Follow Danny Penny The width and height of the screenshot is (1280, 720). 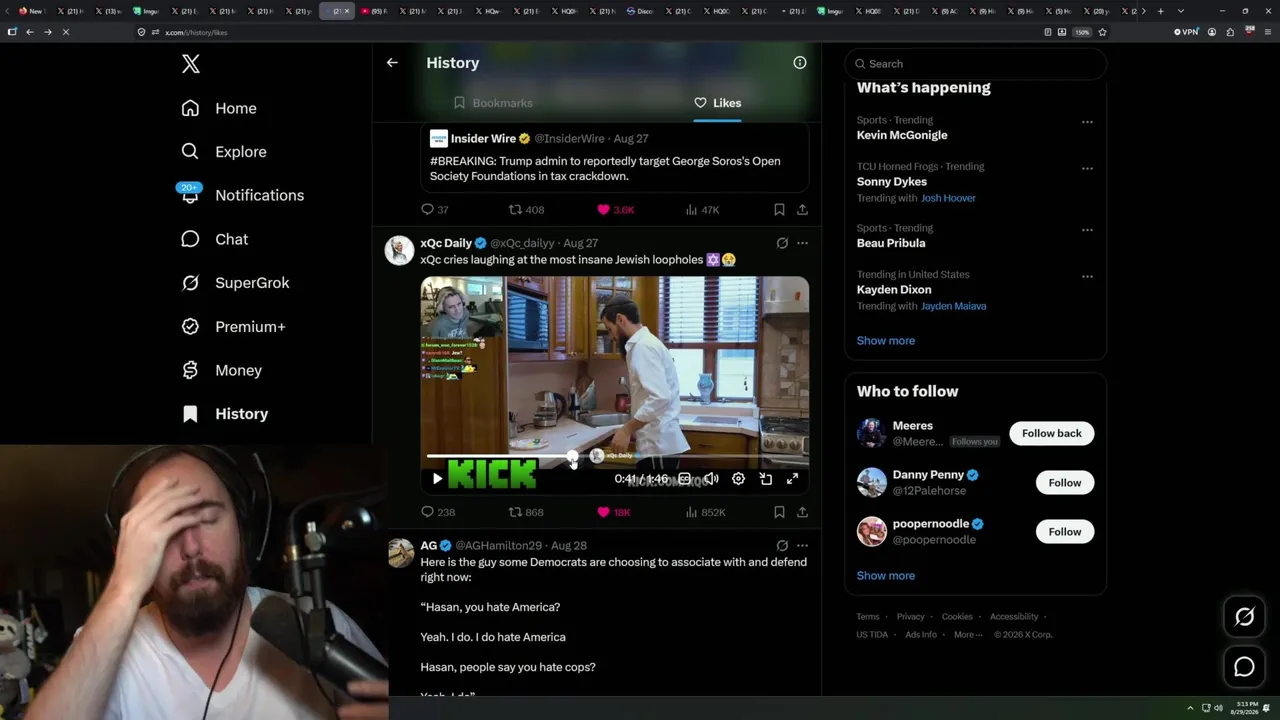coord(1064,483)
